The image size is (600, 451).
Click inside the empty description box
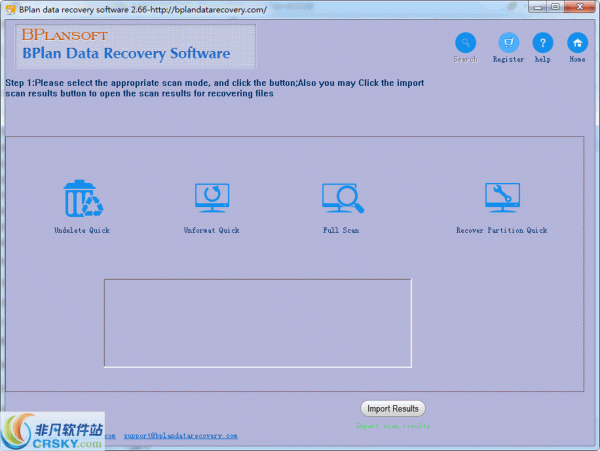(258, 323)
